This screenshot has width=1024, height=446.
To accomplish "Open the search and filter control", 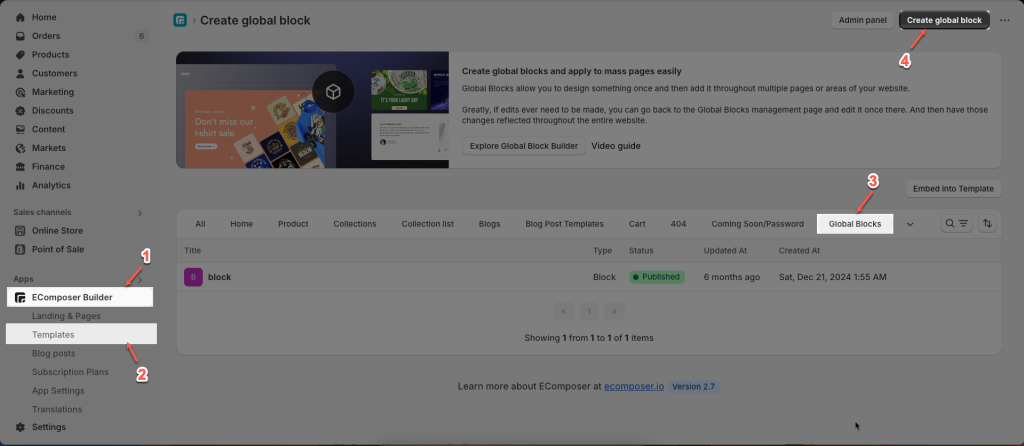I will tap(957, 223).
